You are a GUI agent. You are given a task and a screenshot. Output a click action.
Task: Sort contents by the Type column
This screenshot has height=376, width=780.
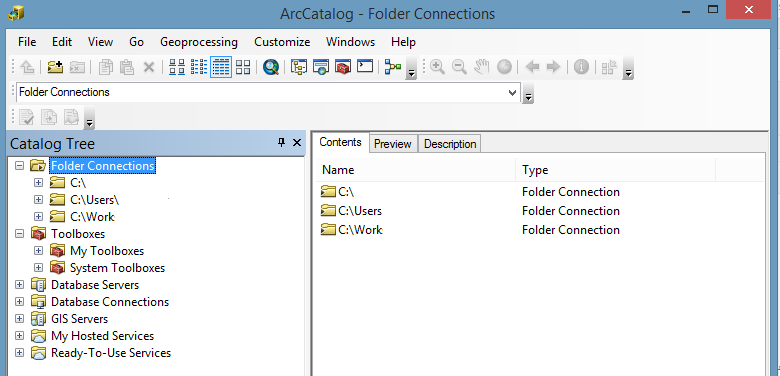pos(615,170)
